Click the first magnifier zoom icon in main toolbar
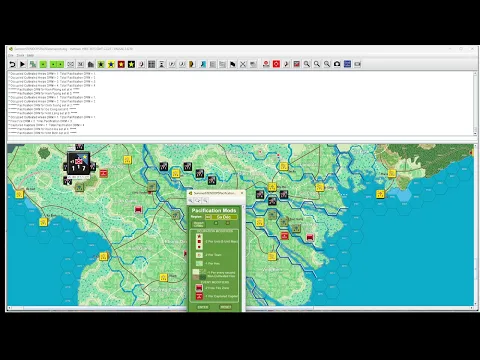Image resolution: width=480 pixels, height=360 pixels. coord(307,64)
